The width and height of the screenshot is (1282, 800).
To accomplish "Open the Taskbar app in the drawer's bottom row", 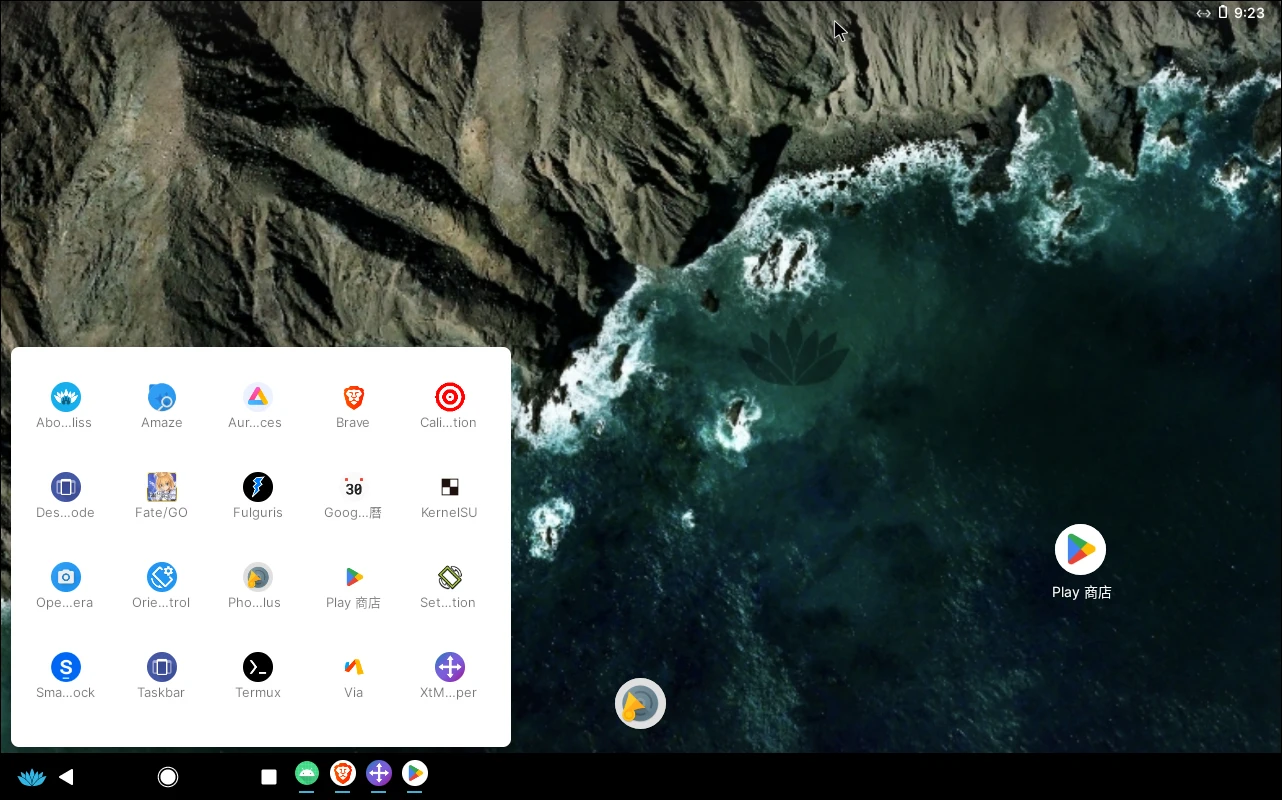I will (x=161, y=668).
